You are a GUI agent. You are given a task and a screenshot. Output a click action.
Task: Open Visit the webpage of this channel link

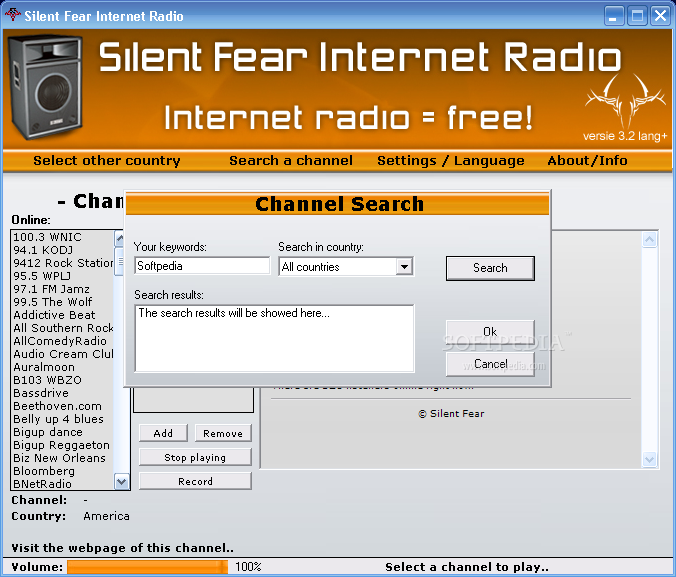122,548
